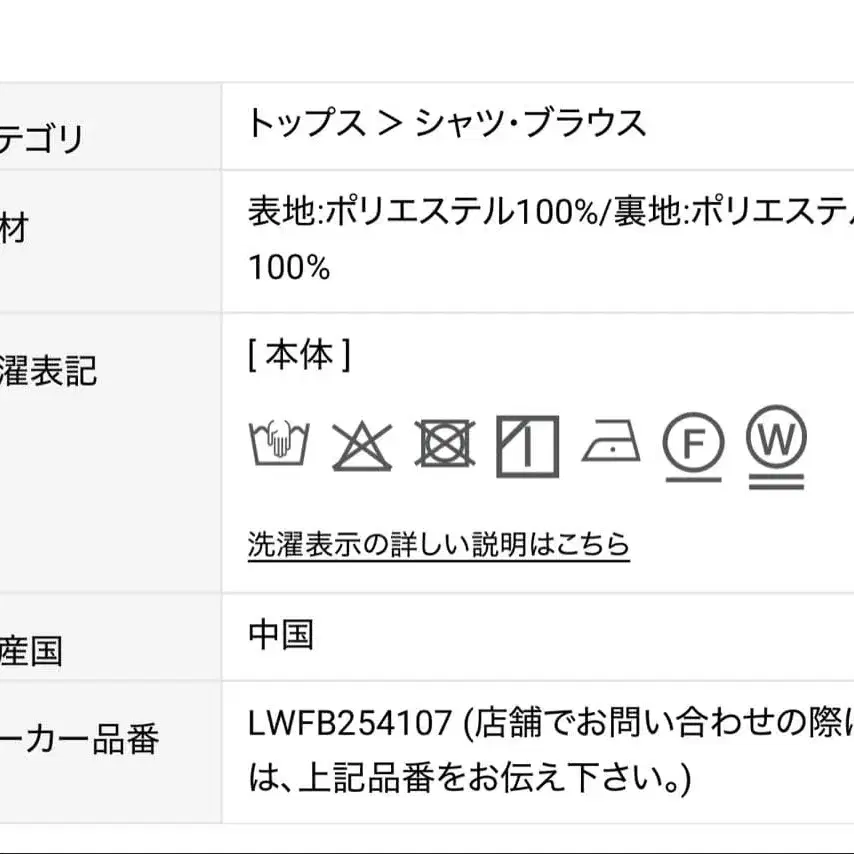Click the do-not-tumble-dry icon

pos(445,445)
